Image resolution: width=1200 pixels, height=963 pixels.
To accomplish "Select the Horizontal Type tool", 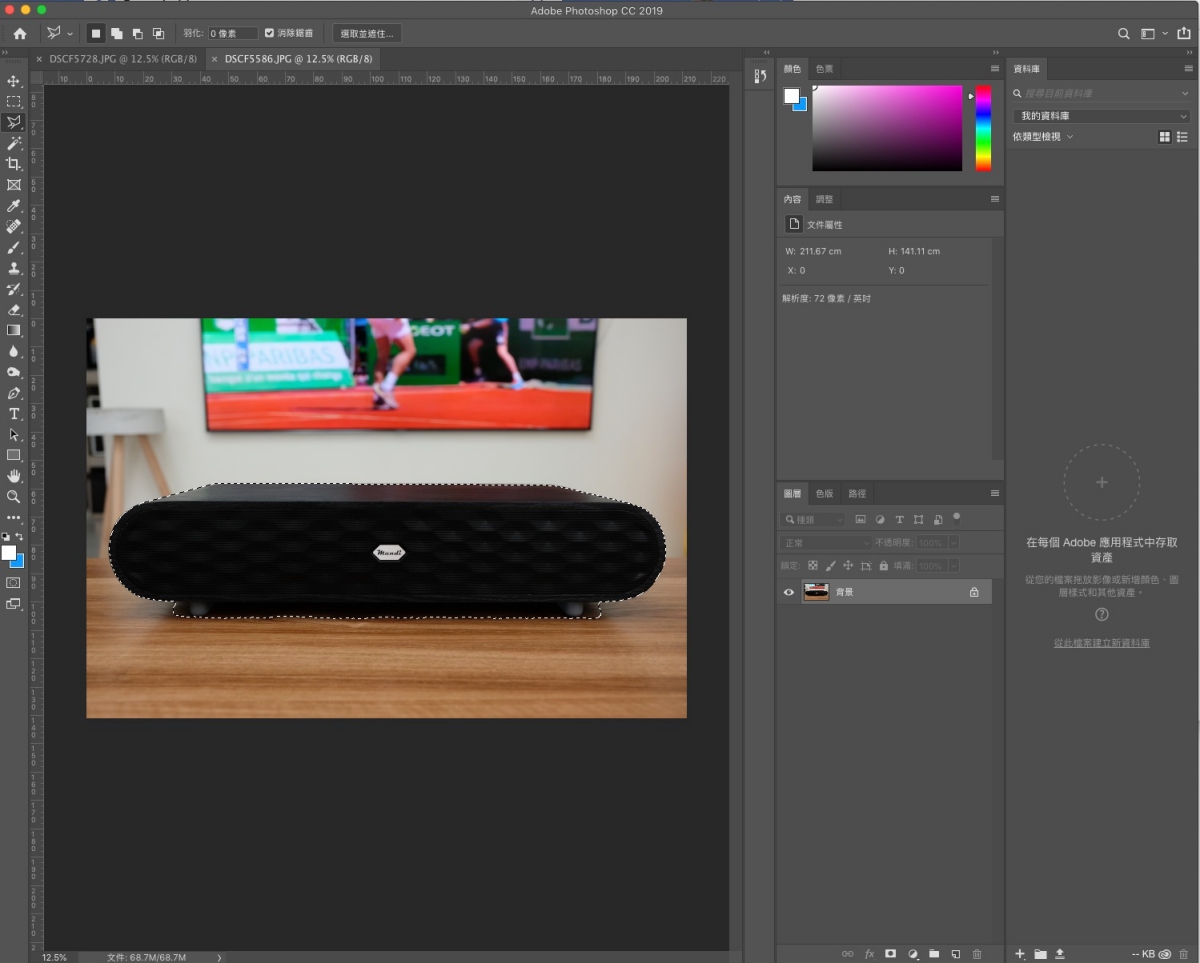I will click(14, 414).
